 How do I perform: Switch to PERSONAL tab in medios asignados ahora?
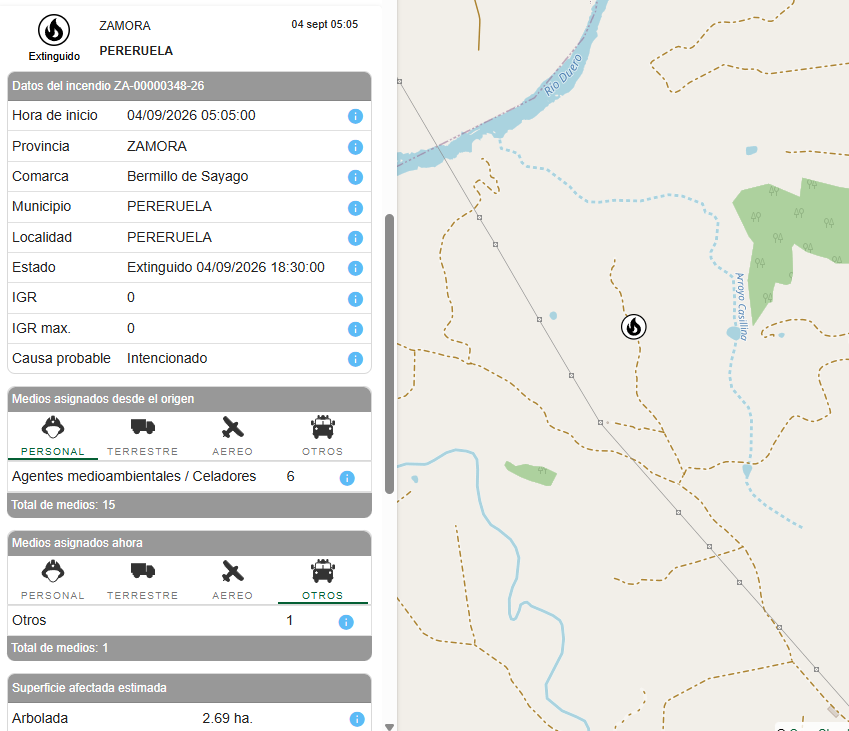pyautogui.click(x=53, y=580)
